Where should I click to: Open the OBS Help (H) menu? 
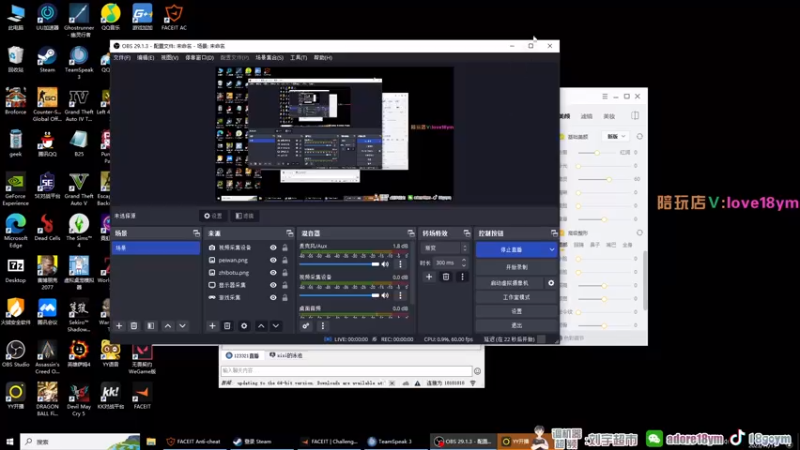point(322,58)
